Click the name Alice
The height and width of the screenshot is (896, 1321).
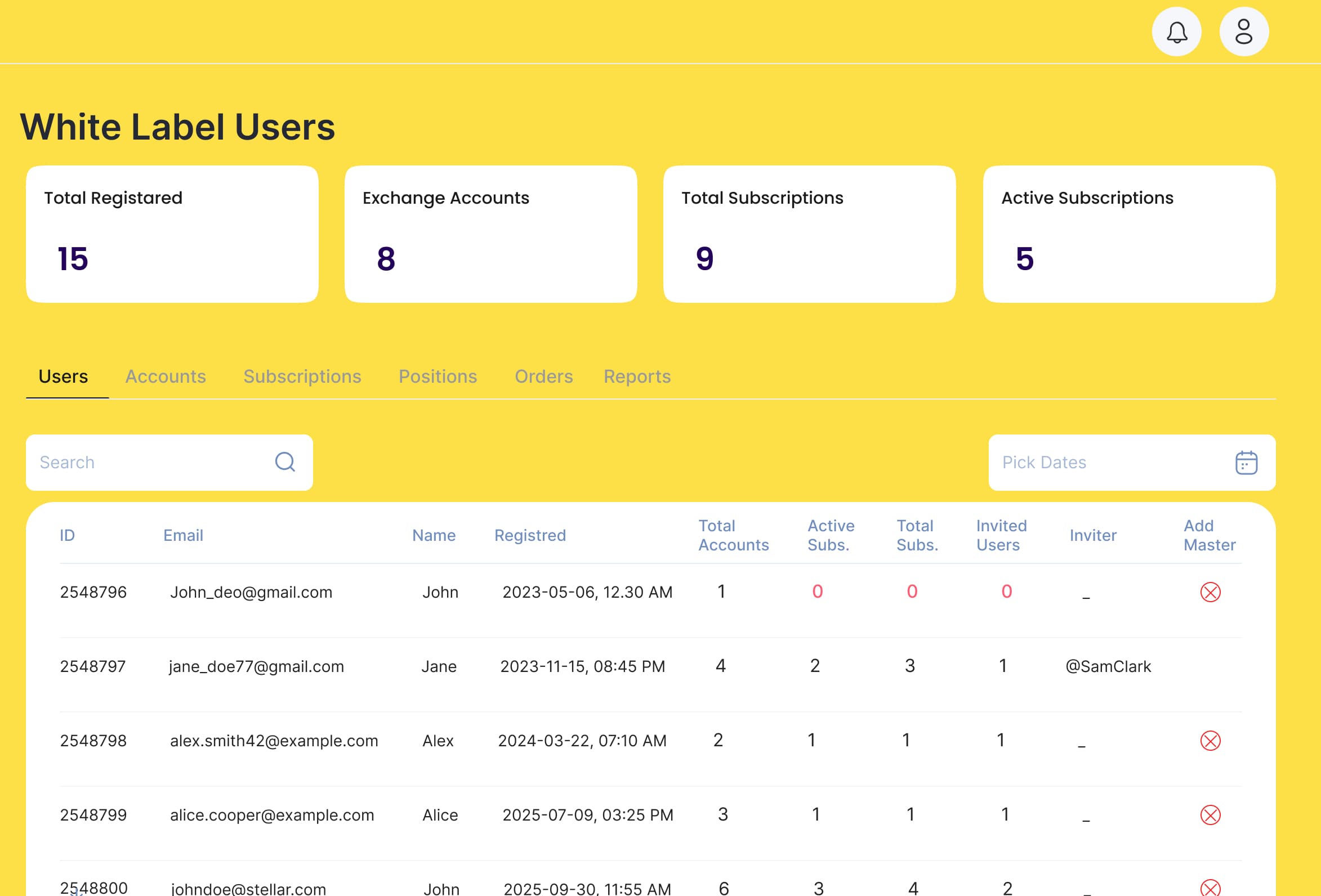[x=440, y=815]
